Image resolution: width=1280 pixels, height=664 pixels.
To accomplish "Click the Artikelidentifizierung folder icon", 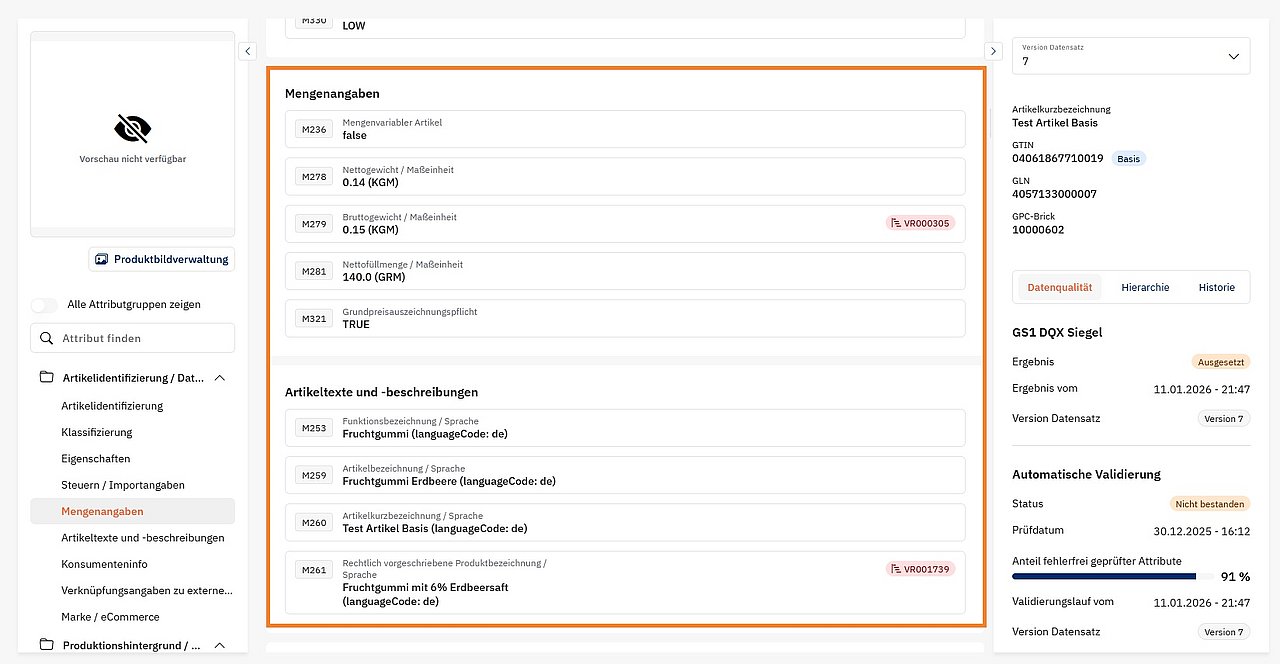I will coord(46,378).
